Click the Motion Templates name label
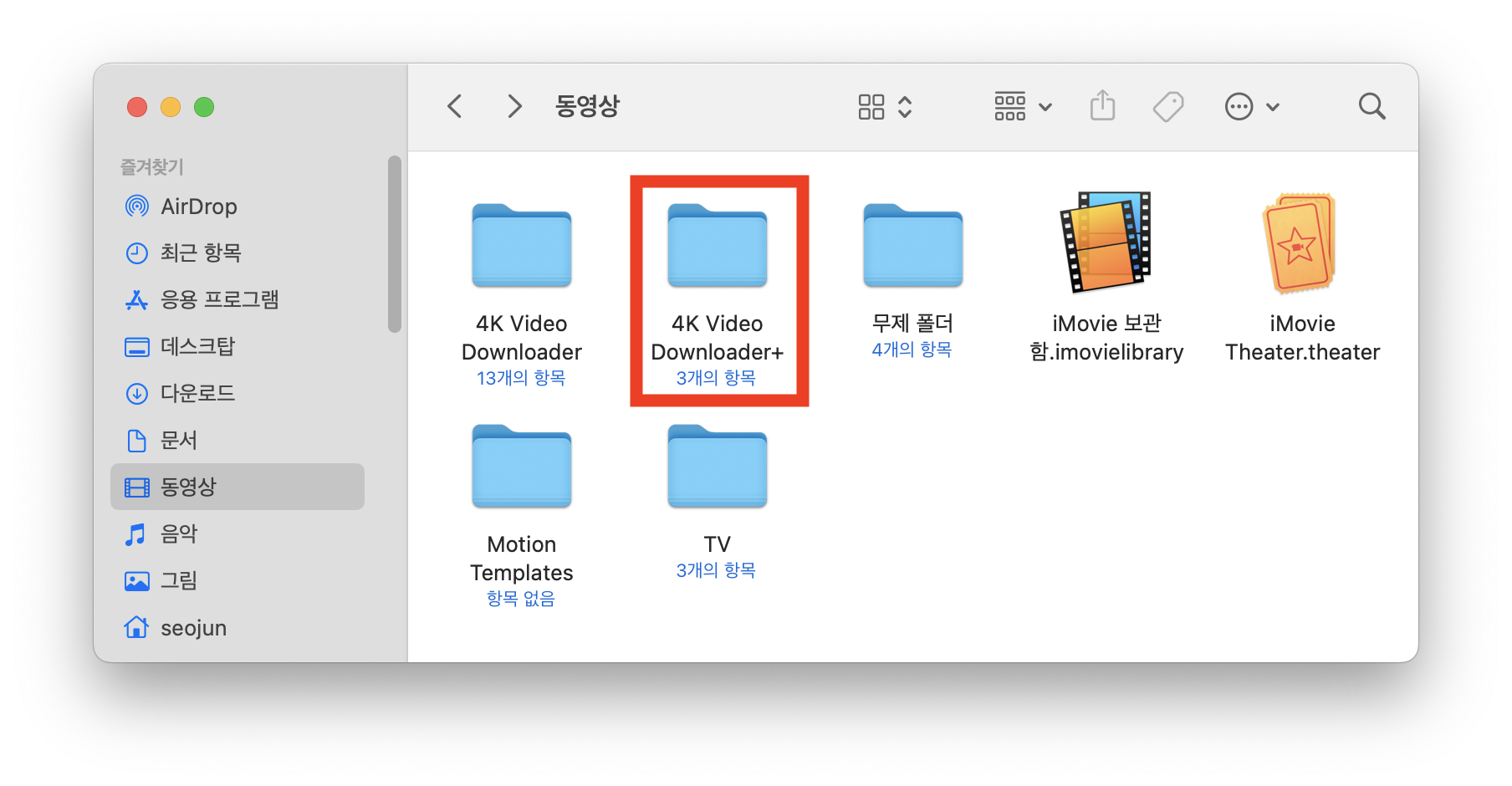Screen dimensions: 1512x786 click(x=522, y=559)
